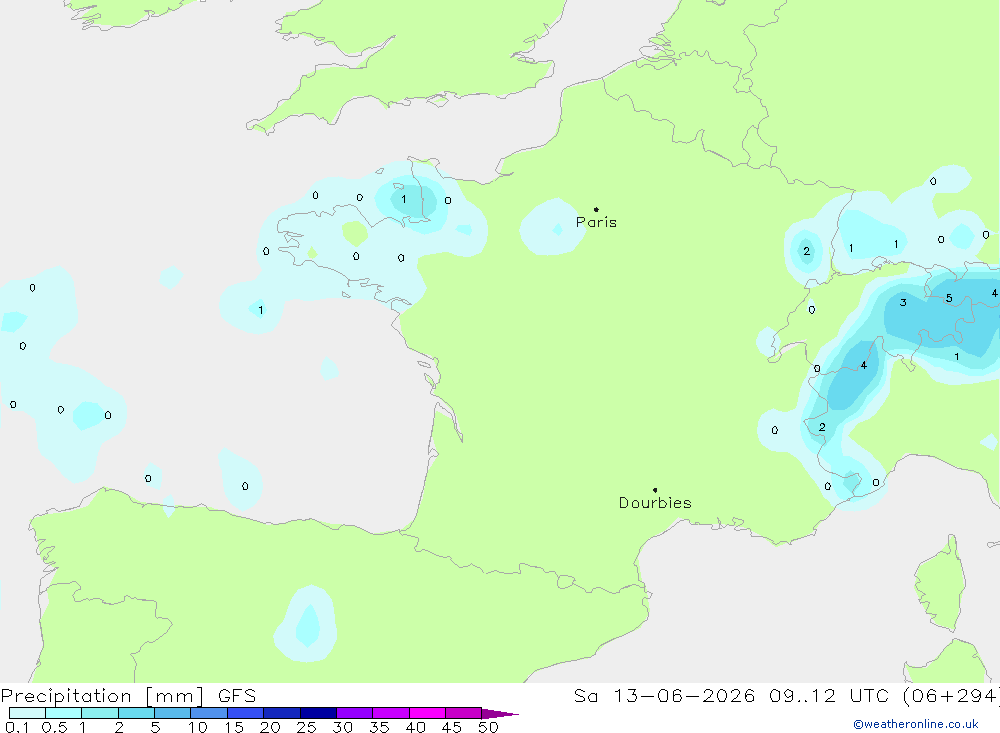Click the 'Precipitation [mm] GFS' legend title

[128, 696]
